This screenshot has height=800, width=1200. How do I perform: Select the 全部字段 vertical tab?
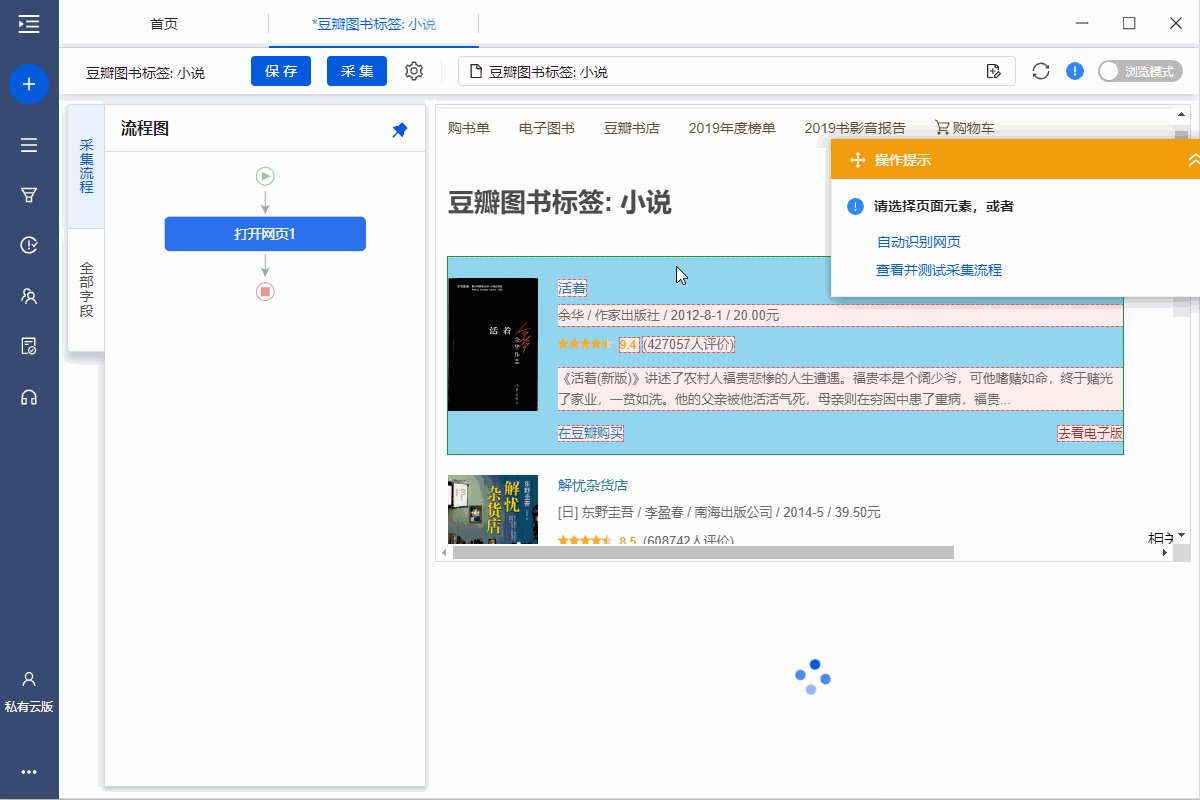tap(86, 290)
